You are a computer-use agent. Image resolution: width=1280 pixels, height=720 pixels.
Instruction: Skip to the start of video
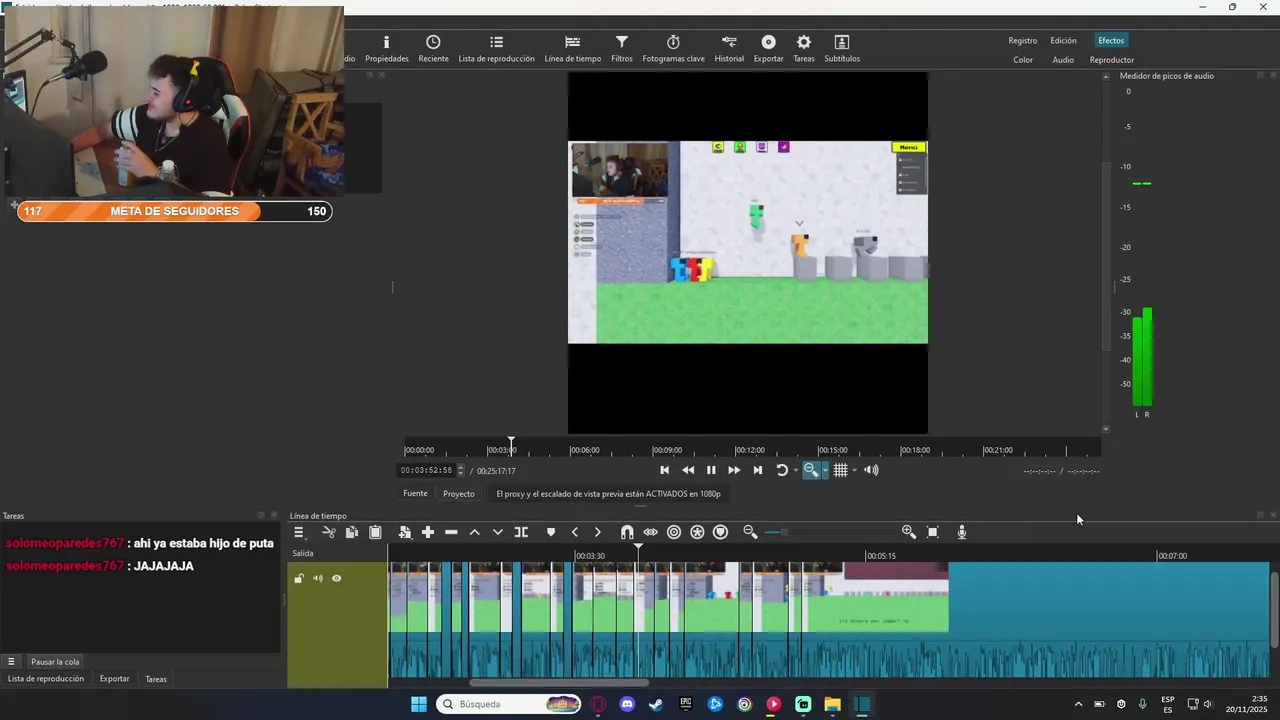coord(664,470)
